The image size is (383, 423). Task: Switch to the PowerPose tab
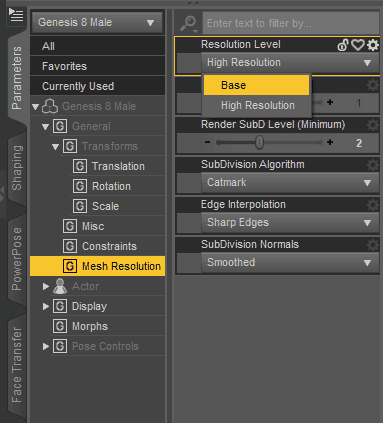point(16,259)
